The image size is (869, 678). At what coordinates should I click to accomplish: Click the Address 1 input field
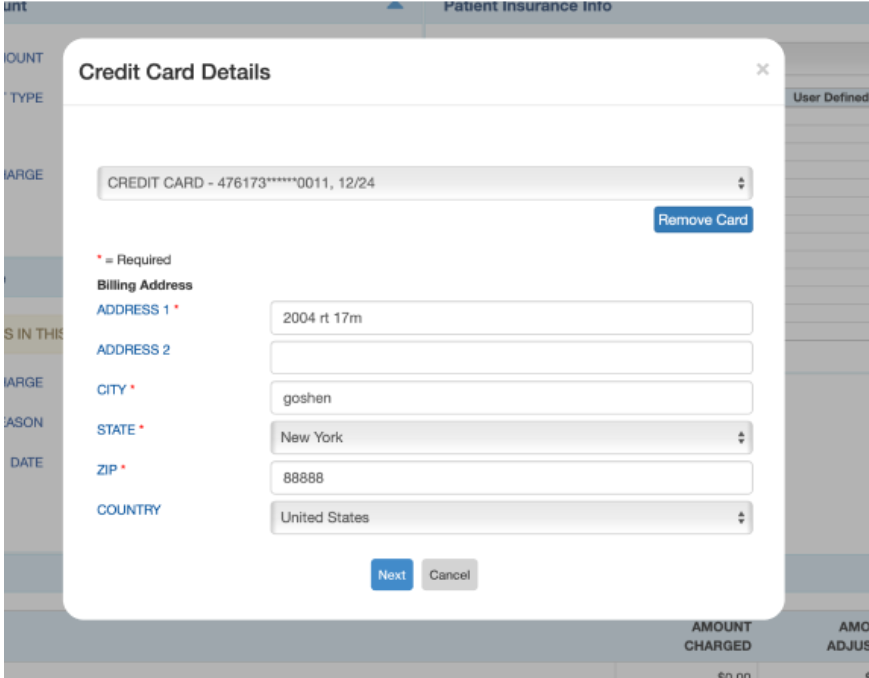click(510, 318)
